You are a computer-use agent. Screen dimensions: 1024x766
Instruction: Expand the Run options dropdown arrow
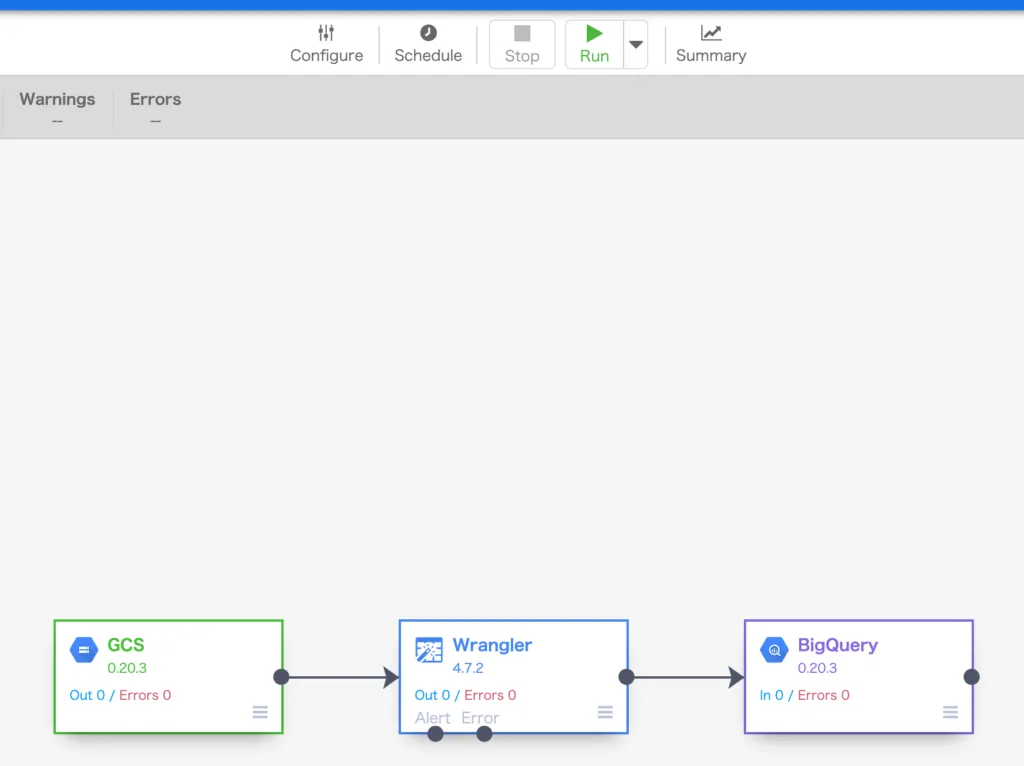pyautogui.click(x=635, y=44)
